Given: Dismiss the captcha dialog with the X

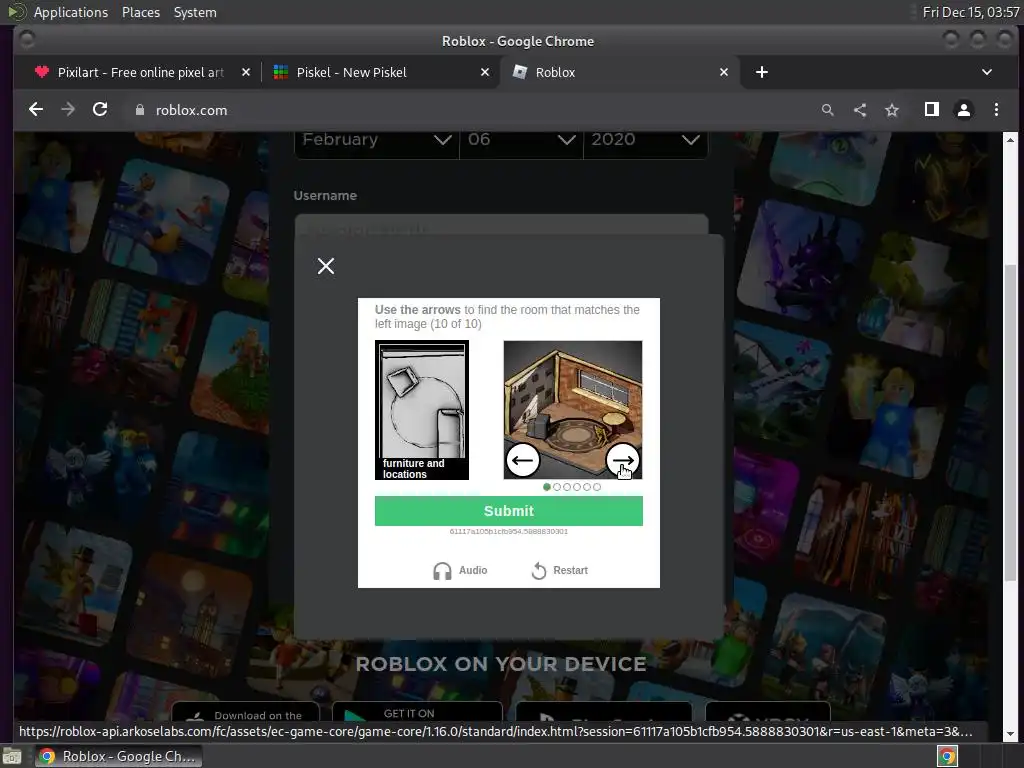Looking at the screenshot, I should [x=326, y=266].
